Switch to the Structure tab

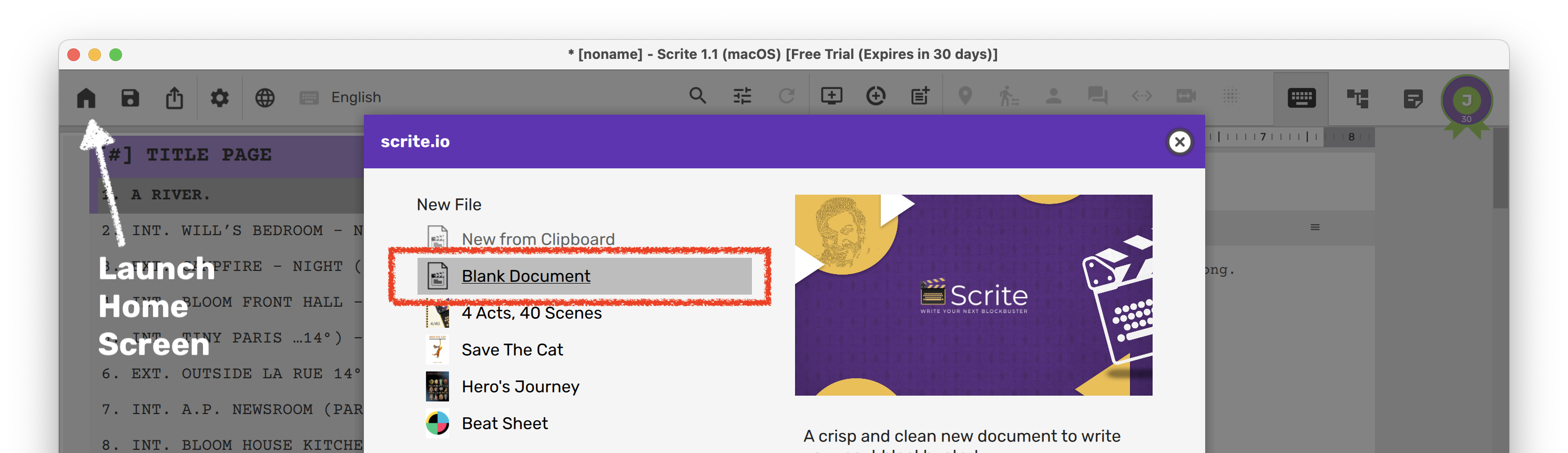1357,98
